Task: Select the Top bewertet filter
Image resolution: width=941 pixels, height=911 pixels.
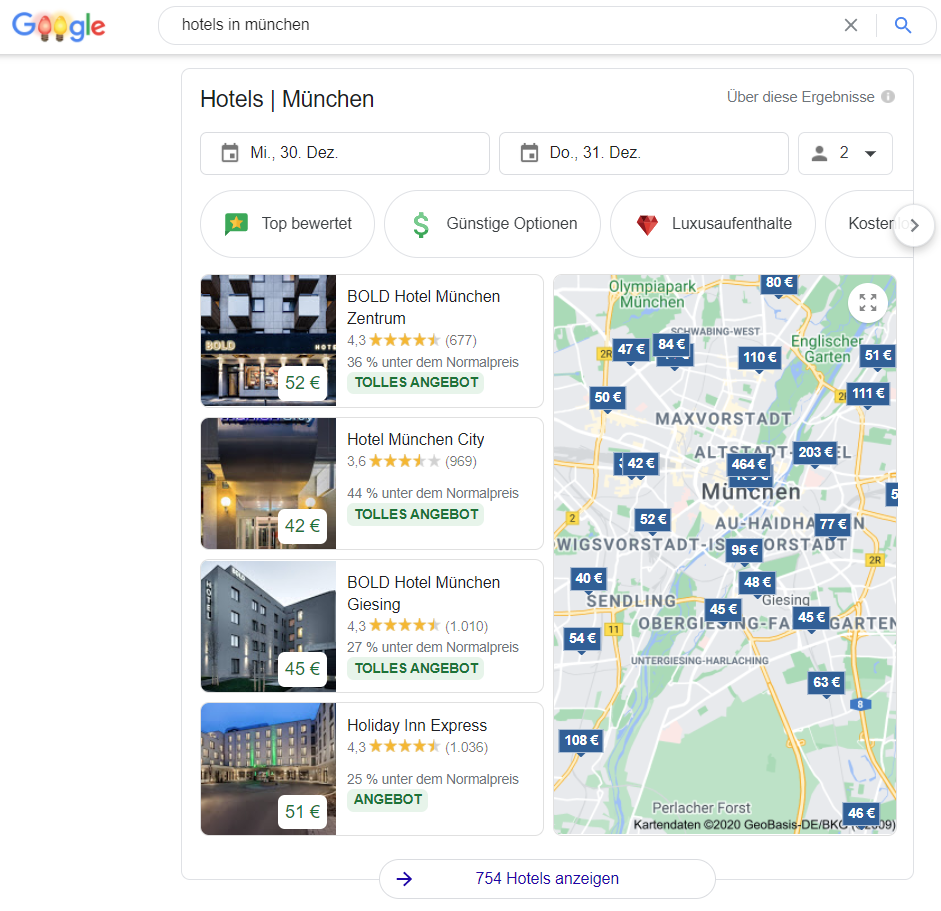Action: (287, 224)
